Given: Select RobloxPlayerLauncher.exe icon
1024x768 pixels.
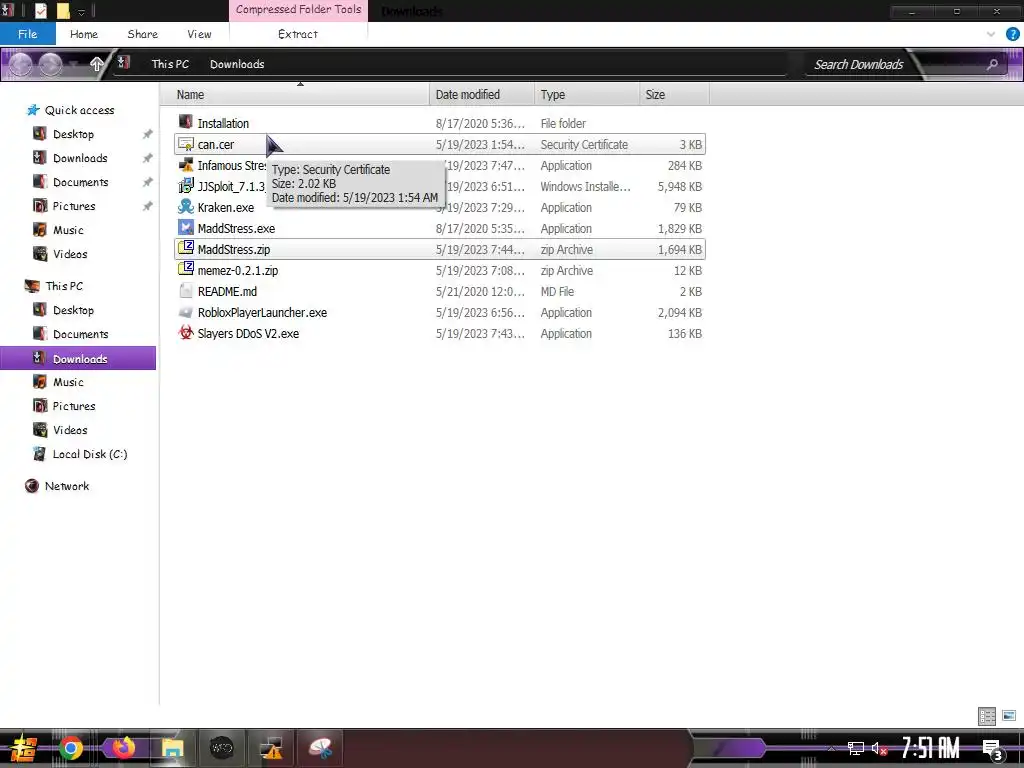Looking at the screenshot, I should [186, 312].
